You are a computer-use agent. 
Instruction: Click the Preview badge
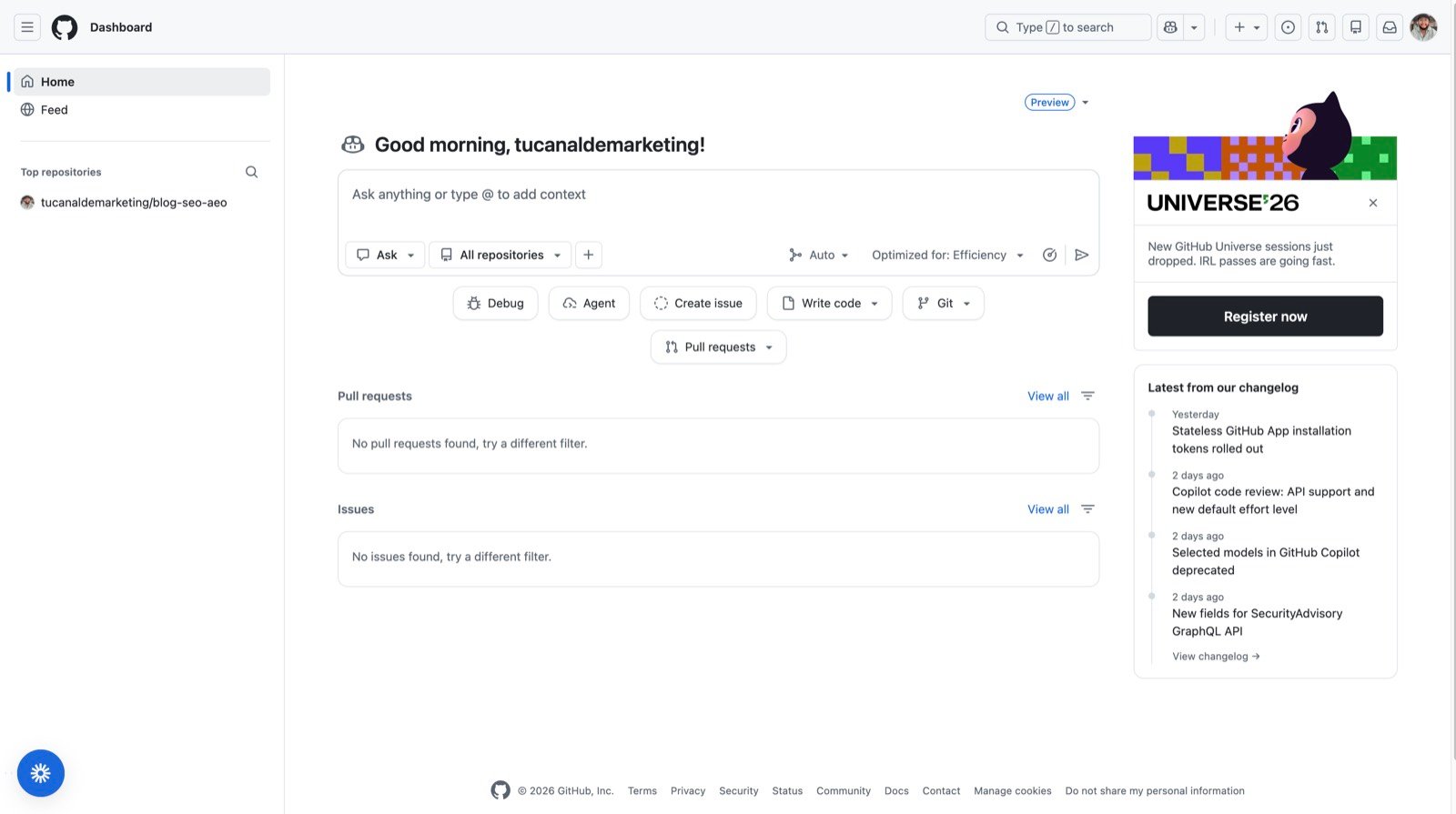[1049, 103]
